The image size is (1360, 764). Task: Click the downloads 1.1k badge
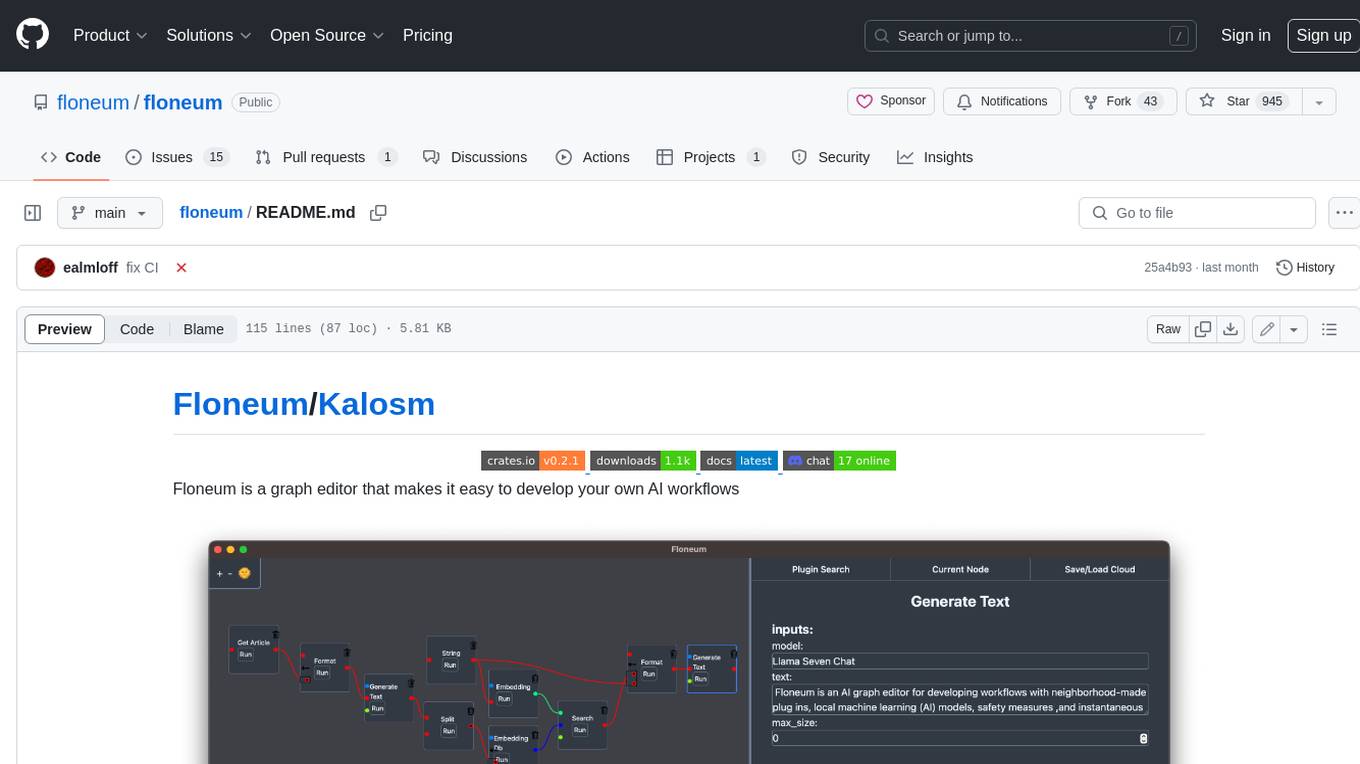coord(643,461)
